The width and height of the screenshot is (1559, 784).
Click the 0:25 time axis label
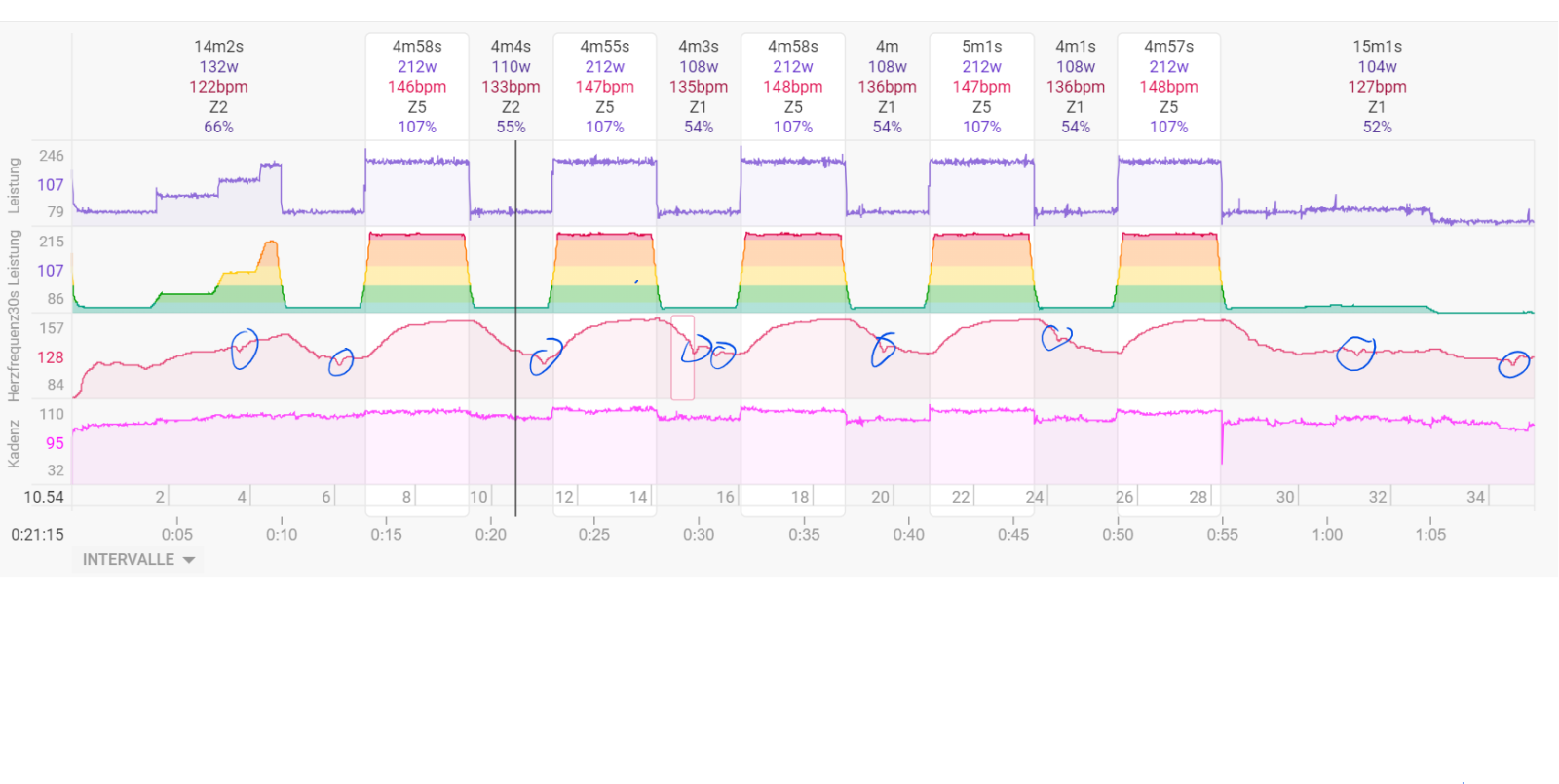pyautogui.click(x=594, y=535)
